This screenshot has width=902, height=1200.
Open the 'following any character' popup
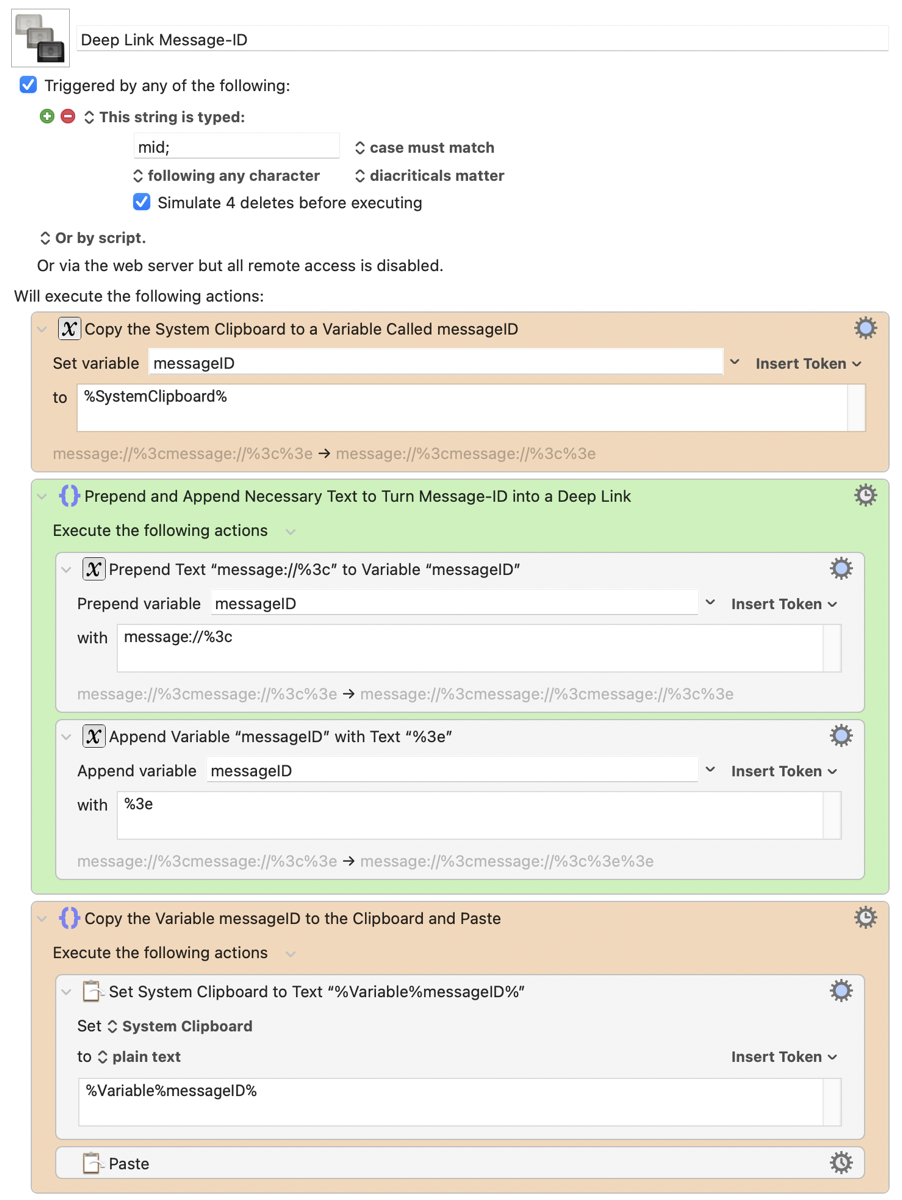226,175
